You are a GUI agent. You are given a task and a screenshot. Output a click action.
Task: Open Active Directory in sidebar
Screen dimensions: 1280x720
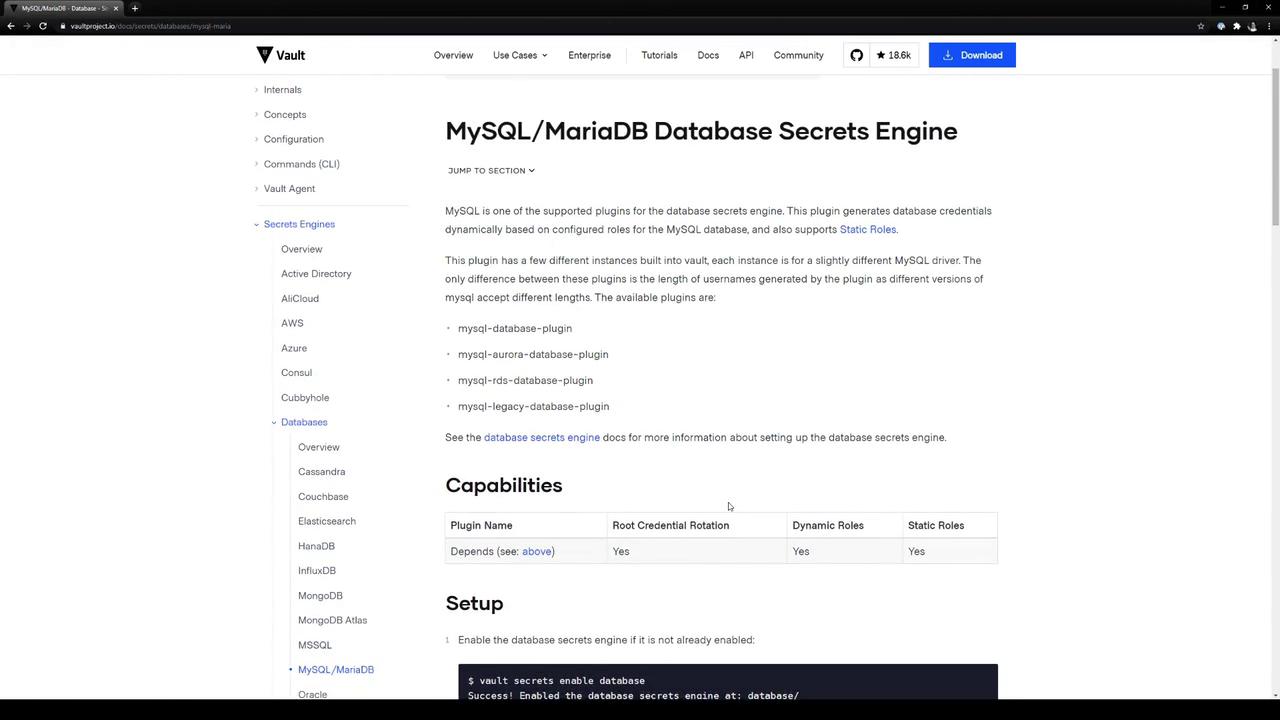point(316,274)
